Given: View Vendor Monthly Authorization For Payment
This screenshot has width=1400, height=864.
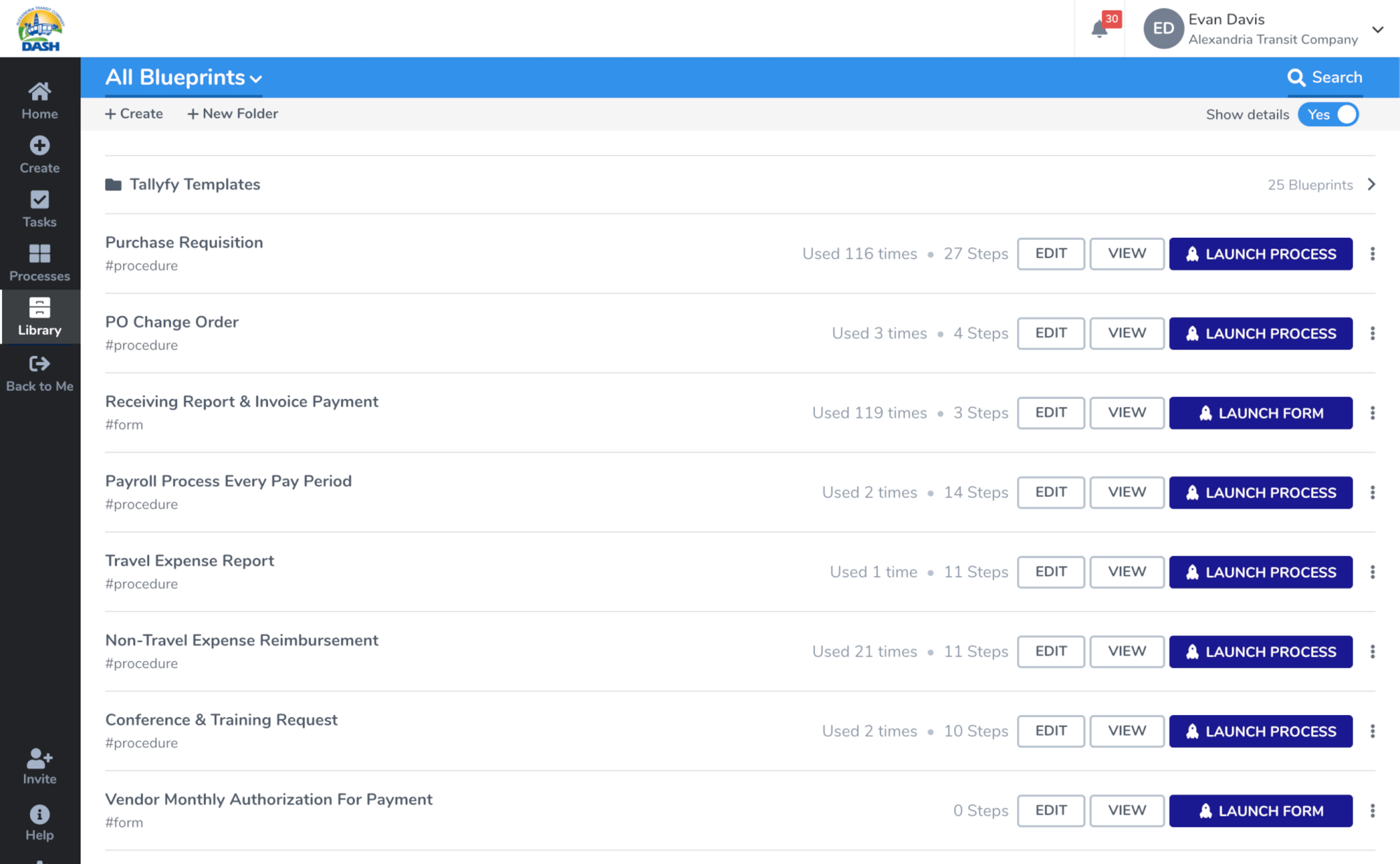Looking at the screenshot, I should (1127, 811).
